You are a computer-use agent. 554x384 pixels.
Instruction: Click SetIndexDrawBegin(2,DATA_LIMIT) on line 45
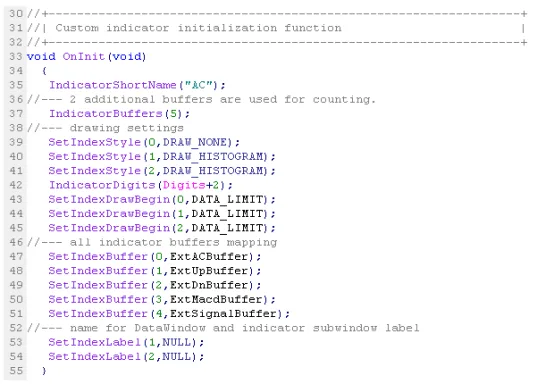point(162,228)
